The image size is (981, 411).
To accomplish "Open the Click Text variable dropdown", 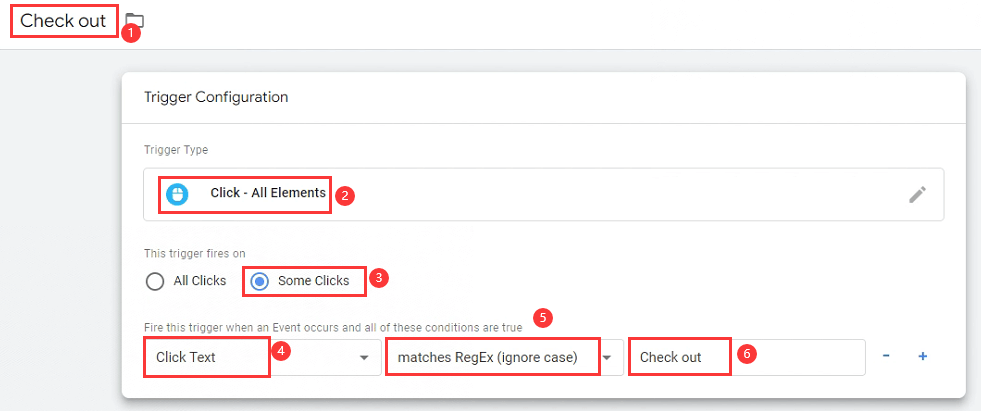I will [262, 357].
